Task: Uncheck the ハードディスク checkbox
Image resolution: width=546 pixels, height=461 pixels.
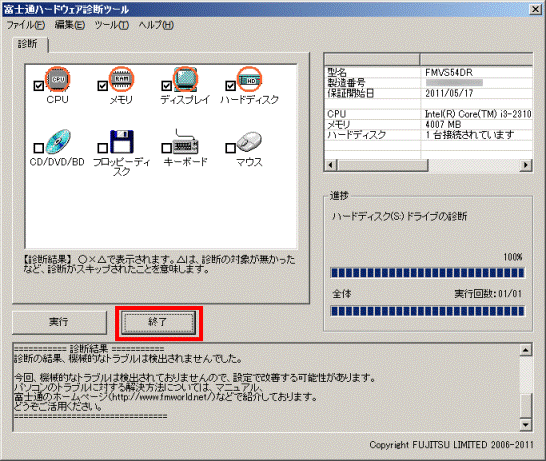Action: 230,86
